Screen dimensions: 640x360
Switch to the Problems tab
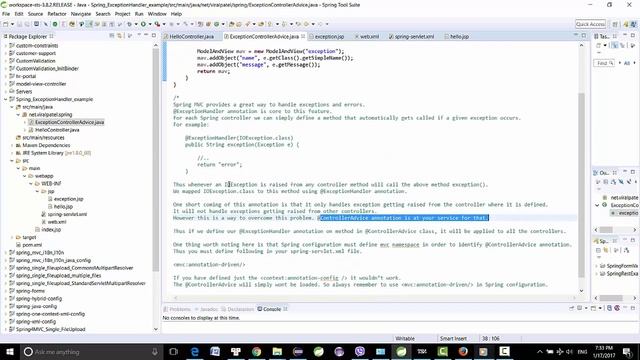click(x=177, y=309)
